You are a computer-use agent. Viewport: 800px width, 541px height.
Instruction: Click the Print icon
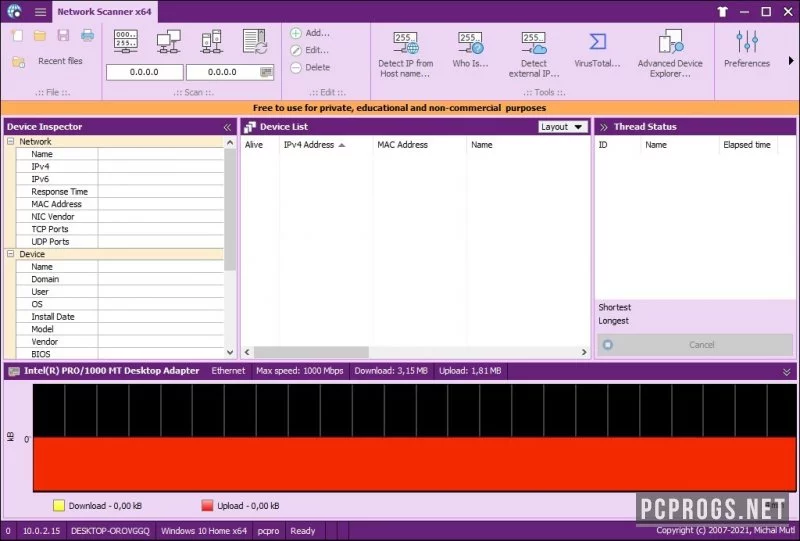(x=87, y=35)
